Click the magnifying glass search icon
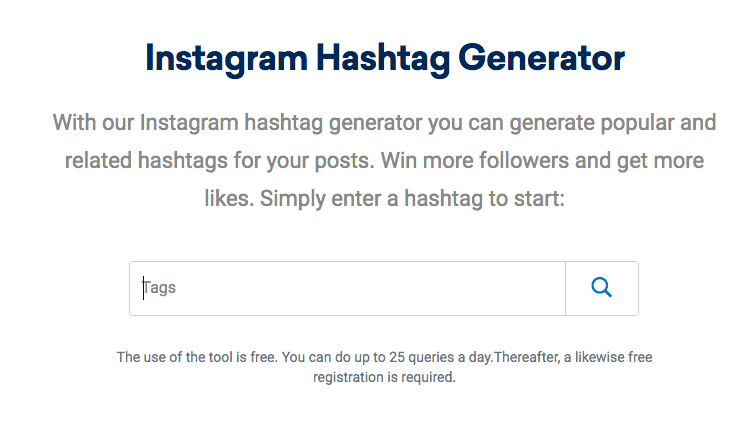 [x=601, y=288]
